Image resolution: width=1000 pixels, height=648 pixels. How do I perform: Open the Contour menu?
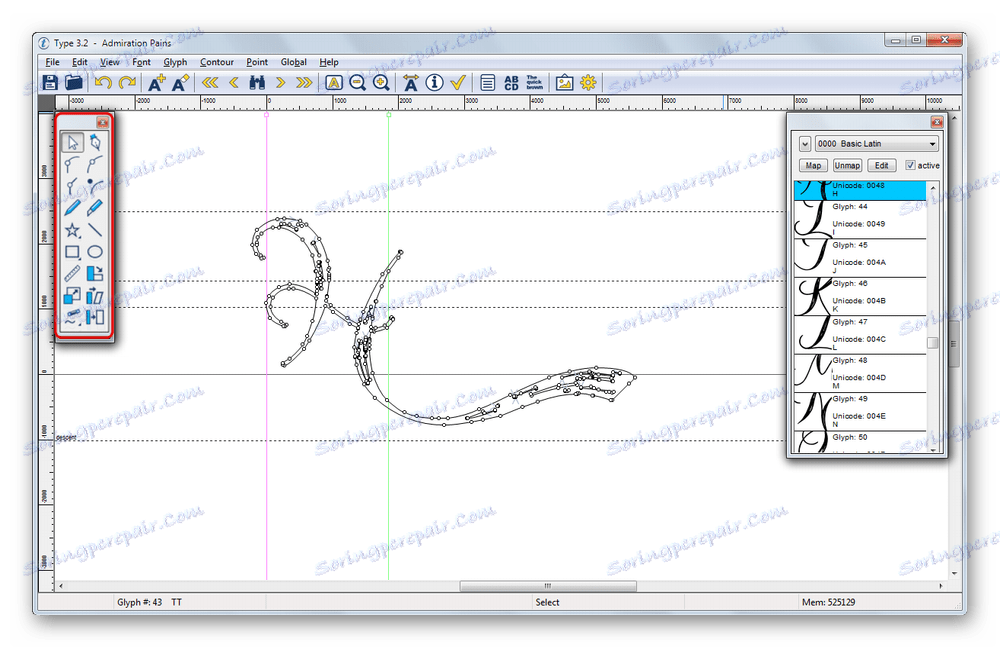217,62
